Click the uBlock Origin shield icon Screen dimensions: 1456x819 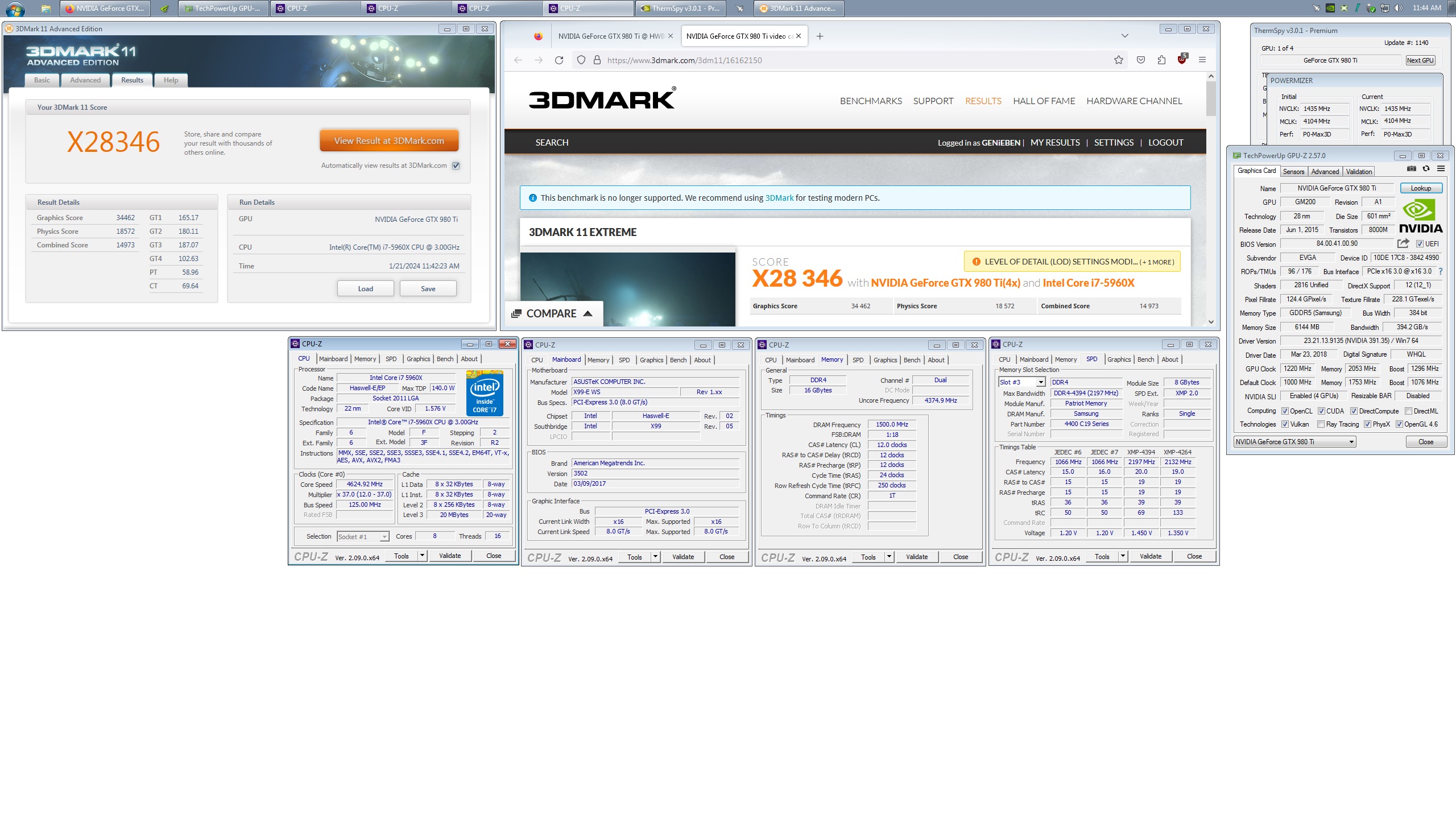tap(1182, 59)
